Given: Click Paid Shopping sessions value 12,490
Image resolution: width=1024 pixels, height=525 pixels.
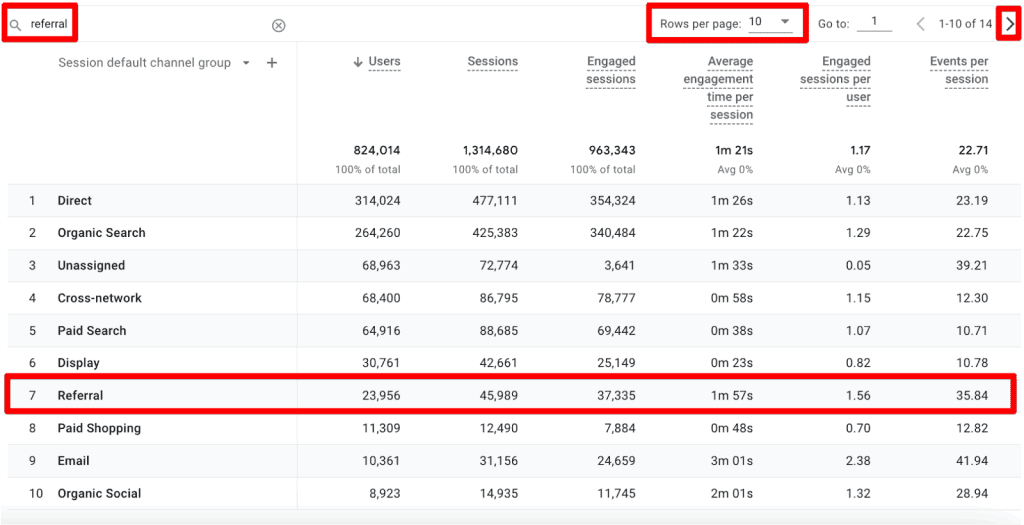Looking at the screenshot, I should coord(498,428).
